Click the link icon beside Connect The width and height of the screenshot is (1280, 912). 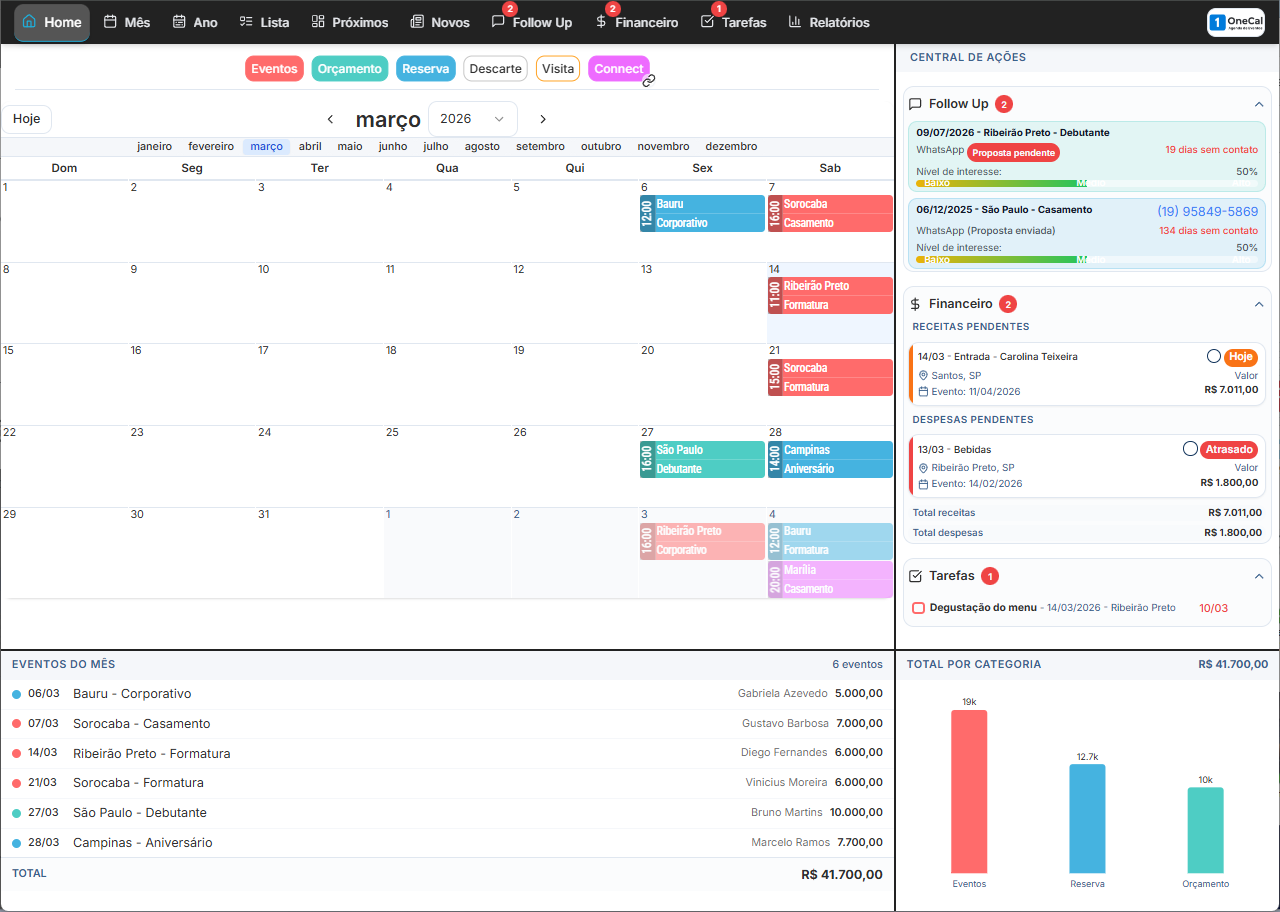[x=648, y=80]
